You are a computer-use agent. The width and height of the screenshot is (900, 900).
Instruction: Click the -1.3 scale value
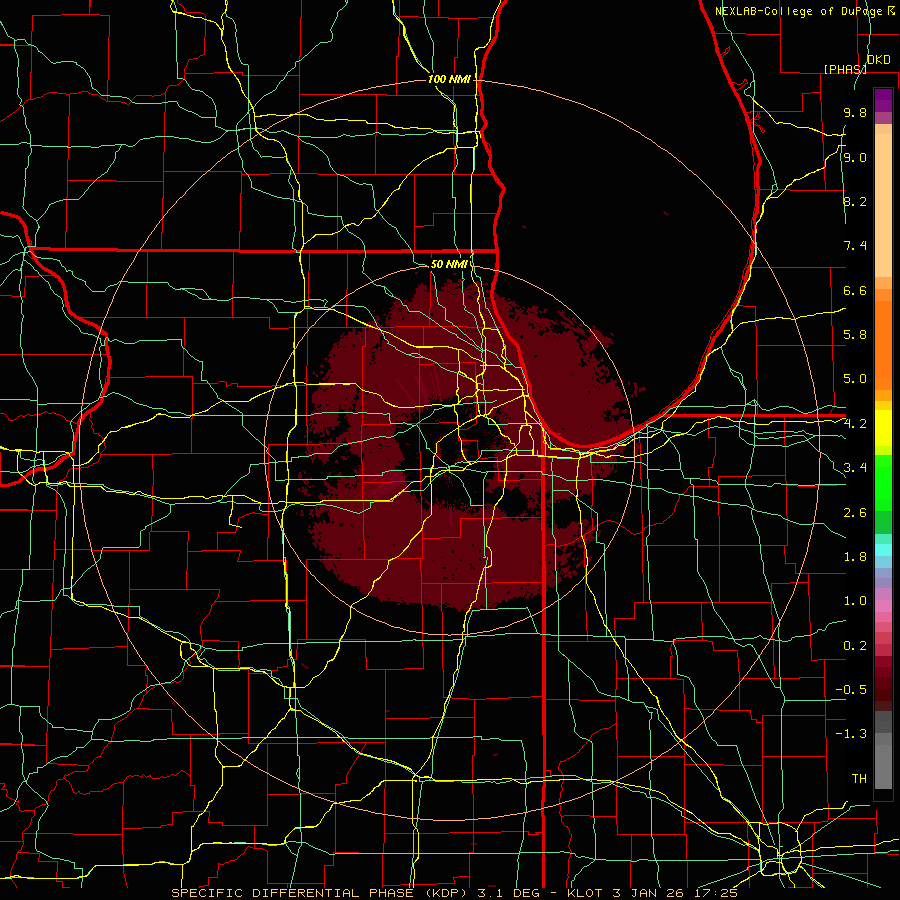point(851,734)
